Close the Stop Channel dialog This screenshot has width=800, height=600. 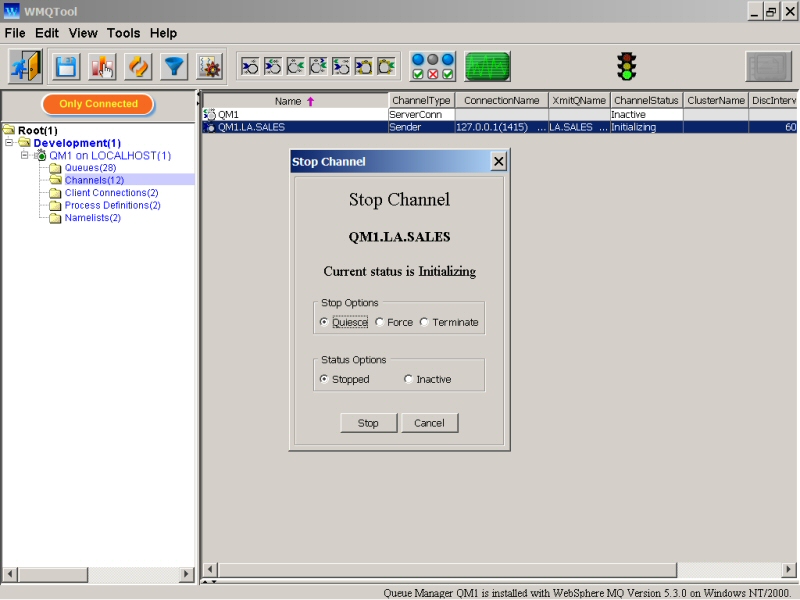(x=498, y=162)
